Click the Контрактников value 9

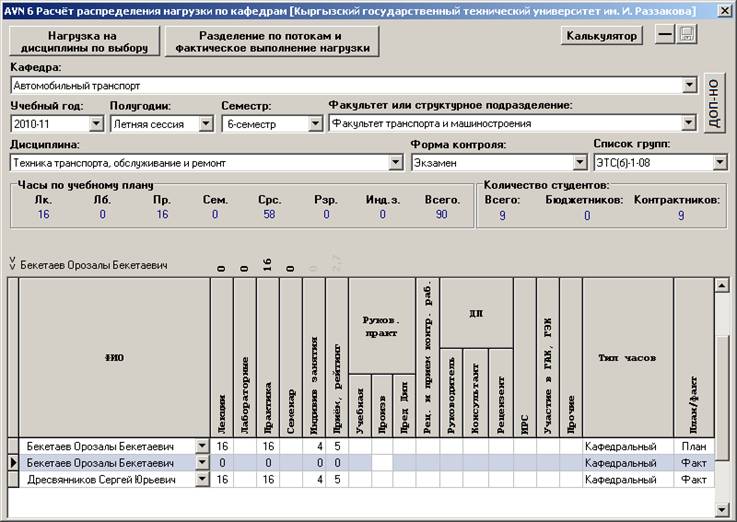[x=681, y=216]
